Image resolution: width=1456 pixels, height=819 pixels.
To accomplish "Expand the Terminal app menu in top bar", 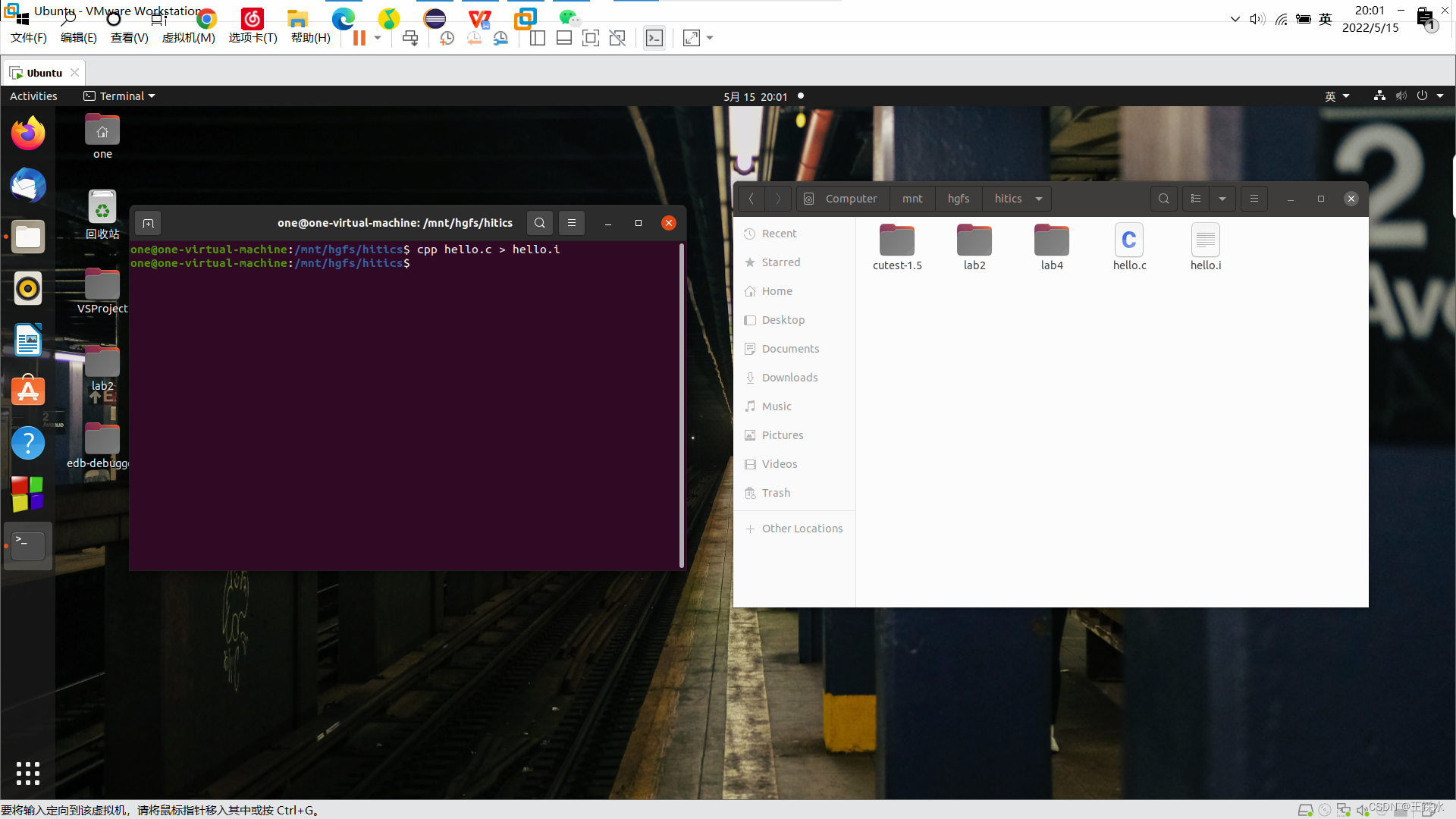I will [x=120, y=96].
